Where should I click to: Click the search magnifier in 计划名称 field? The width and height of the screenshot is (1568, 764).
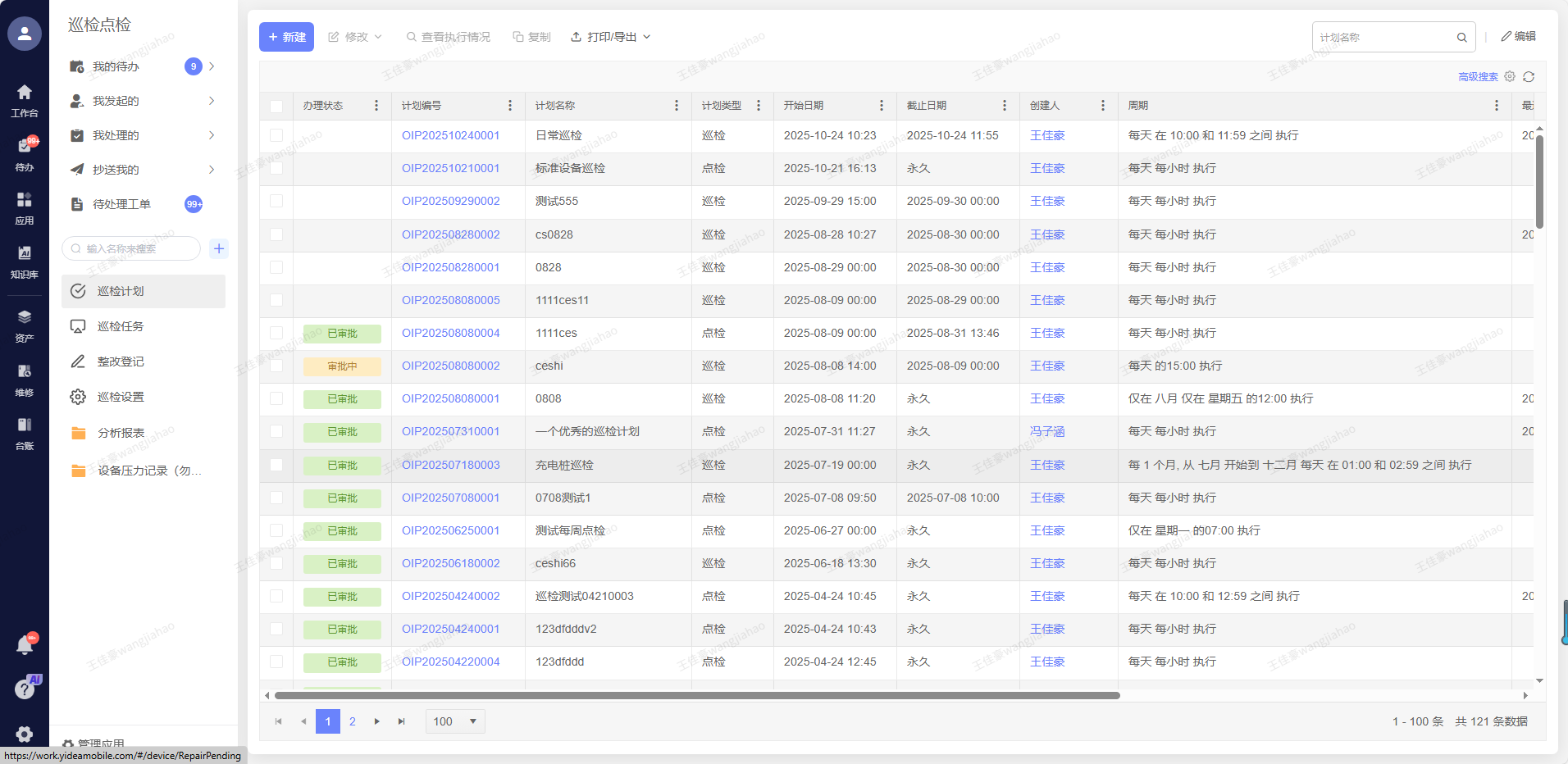click(x=1461, y=38)
